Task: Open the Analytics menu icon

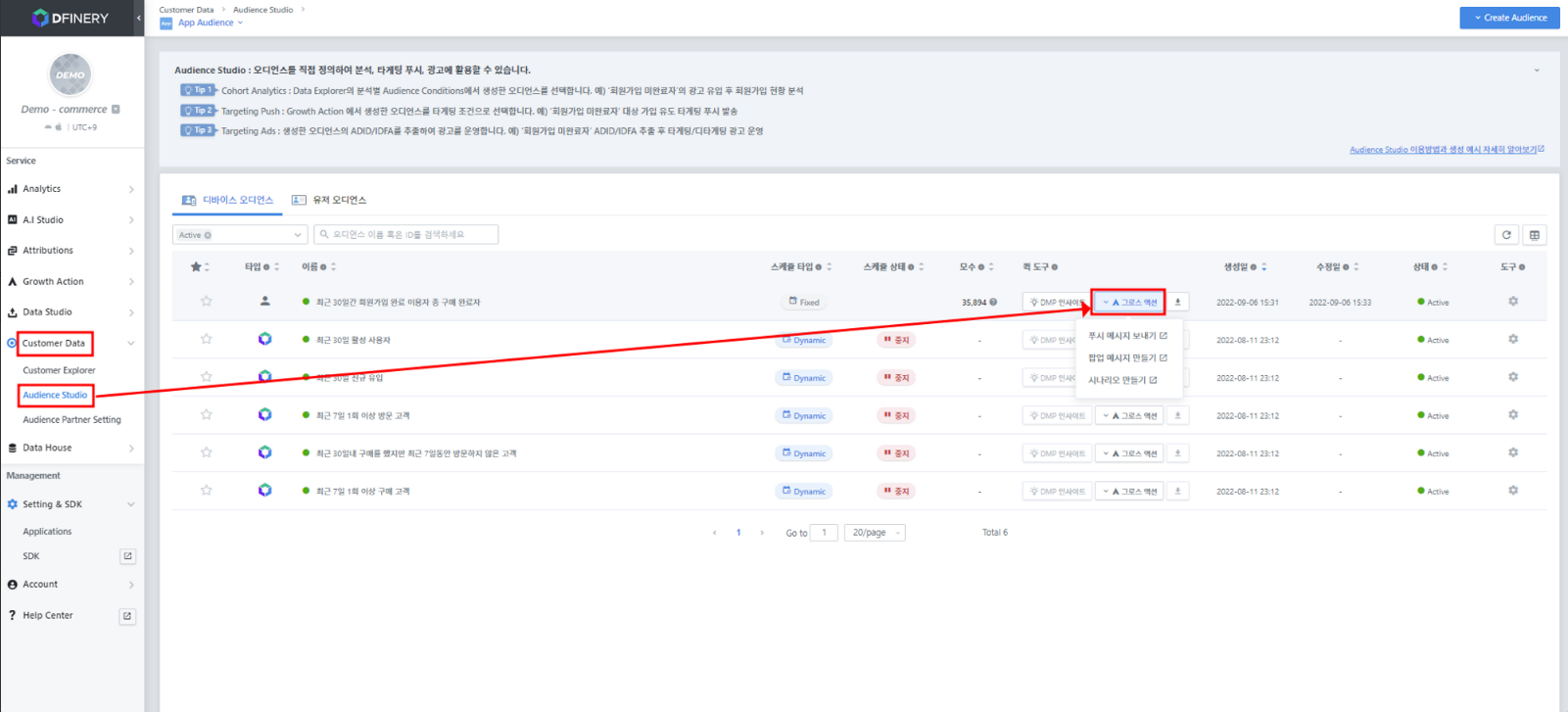Action: pyautogui.click(x=13, y=189)
